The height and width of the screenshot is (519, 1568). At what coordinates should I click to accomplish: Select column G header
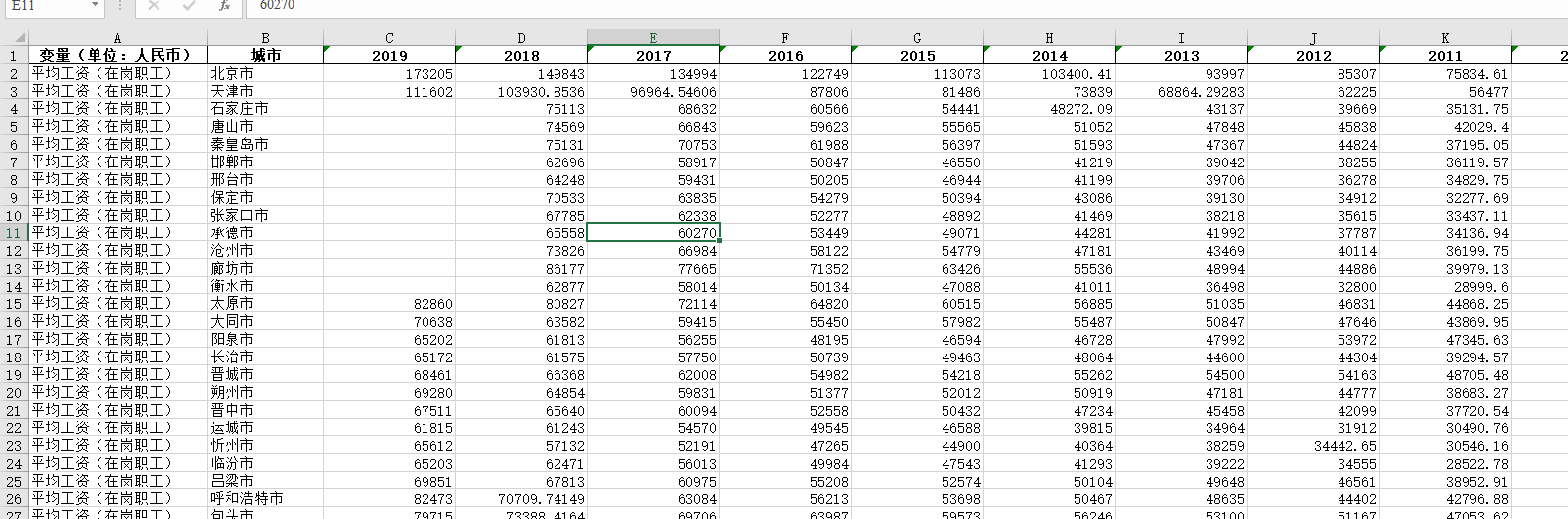[x=917, y=37]
